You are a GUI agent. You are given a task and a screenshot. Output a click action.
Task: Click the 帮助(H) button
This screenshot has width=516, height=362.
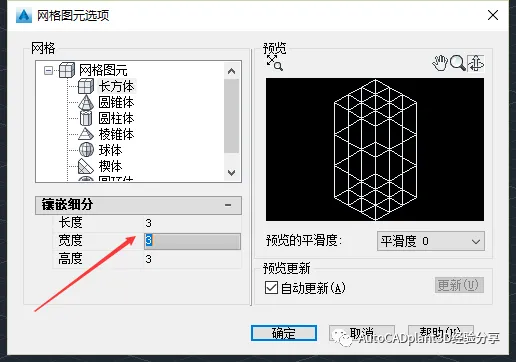(441, 333)
